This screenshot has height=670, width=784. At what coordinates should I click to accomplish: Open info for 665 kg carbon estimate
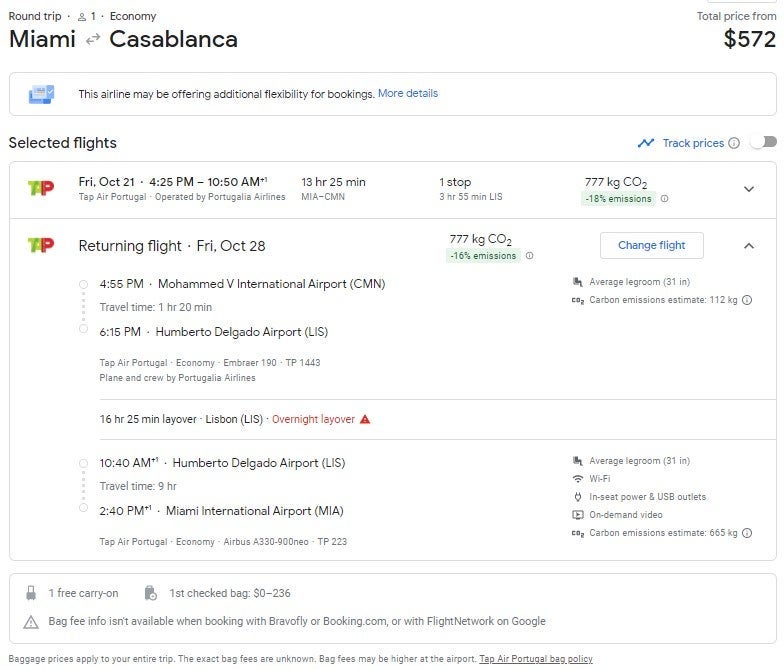click(747, 533)
